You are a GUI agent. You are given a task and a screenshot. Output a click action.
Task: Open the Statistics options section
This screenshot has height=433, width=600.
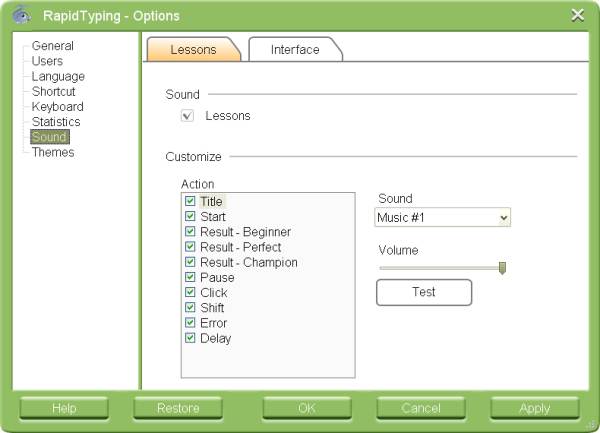tap(56, 122)
